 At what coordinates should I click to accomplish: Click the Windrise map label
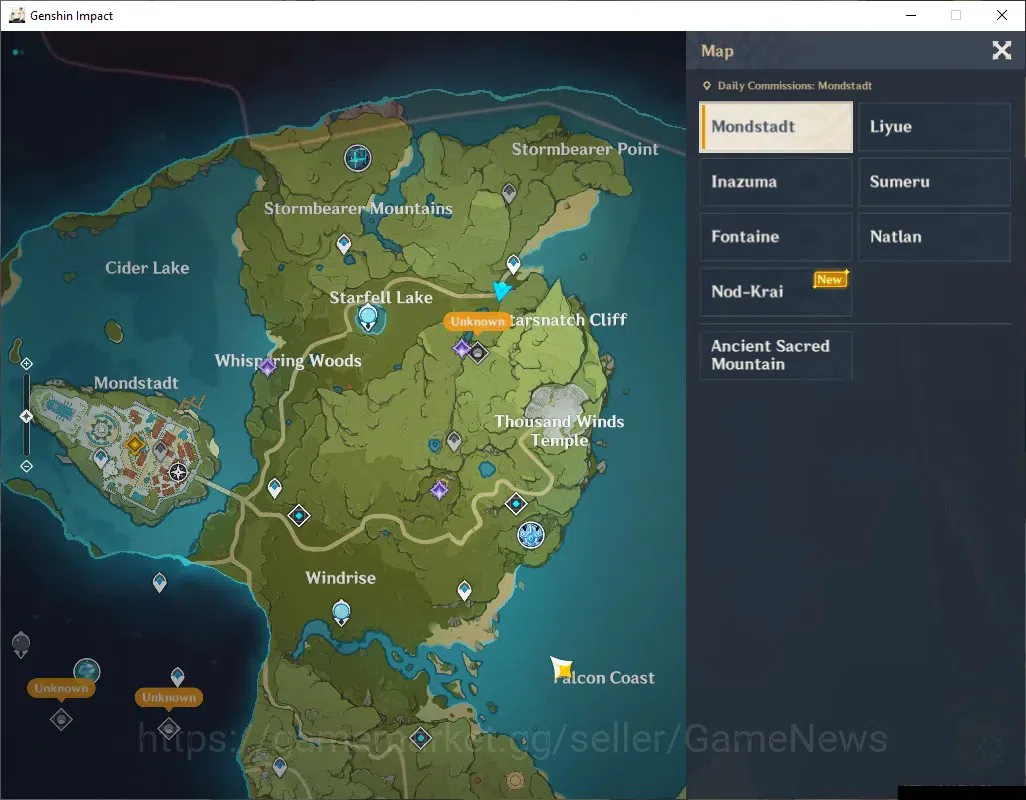(x=341, y=578)
